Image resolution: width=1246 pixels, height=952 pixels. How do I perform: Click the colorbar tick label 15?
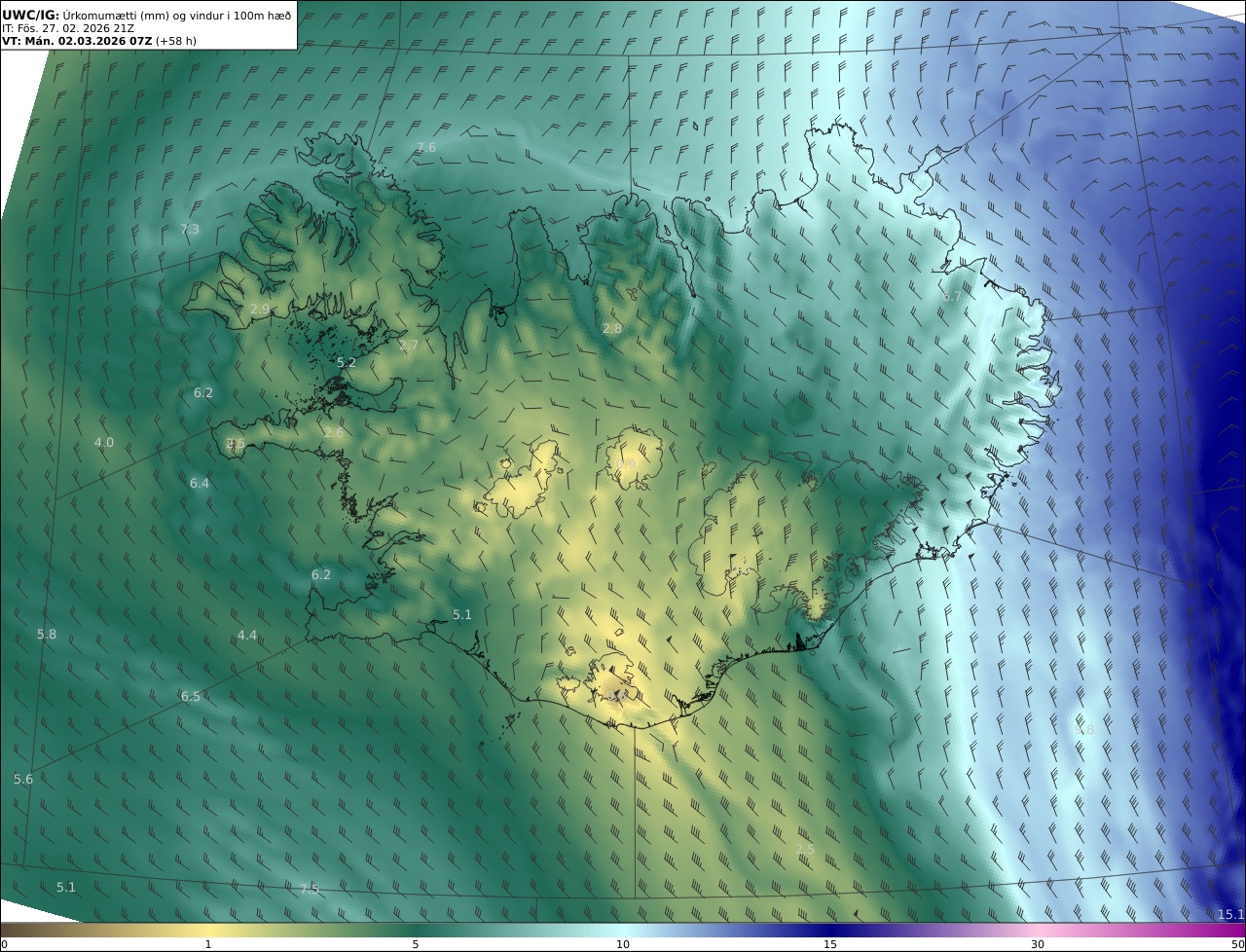[830, 944]
